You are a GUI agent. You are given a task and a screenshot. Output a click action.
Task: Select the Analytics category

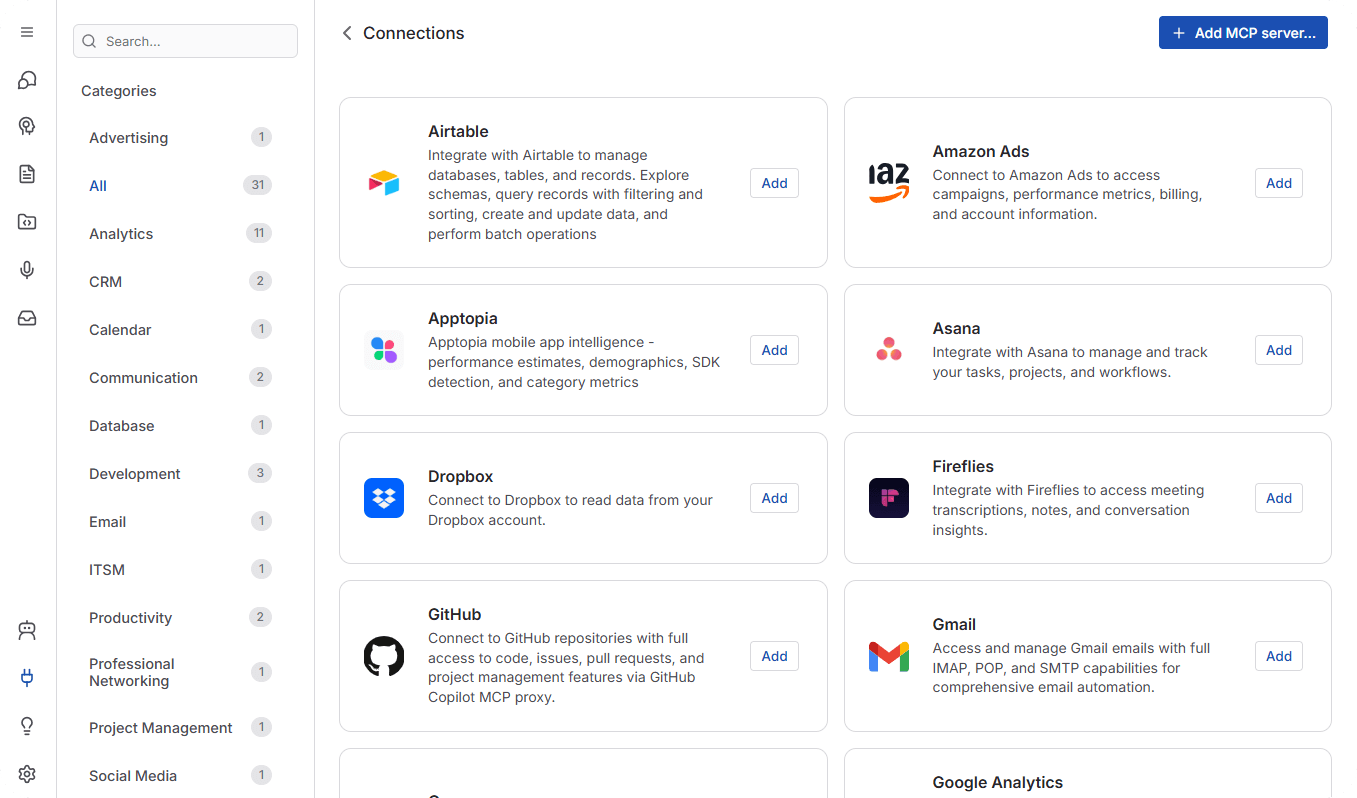coord(121,234)
